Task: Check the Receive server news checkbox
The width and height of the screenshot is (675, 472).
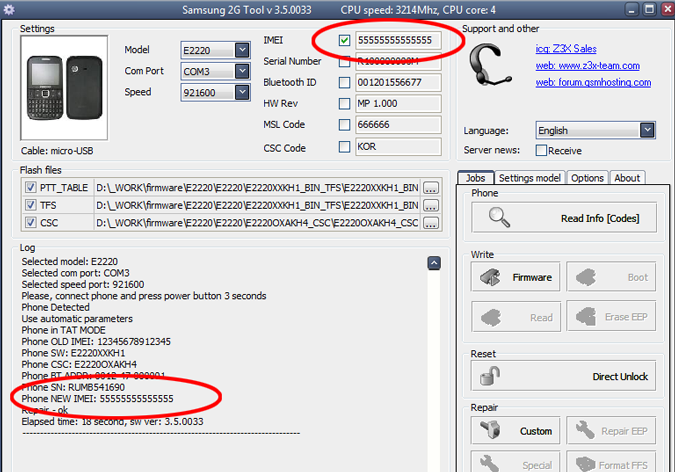Action: click(541, 150)
